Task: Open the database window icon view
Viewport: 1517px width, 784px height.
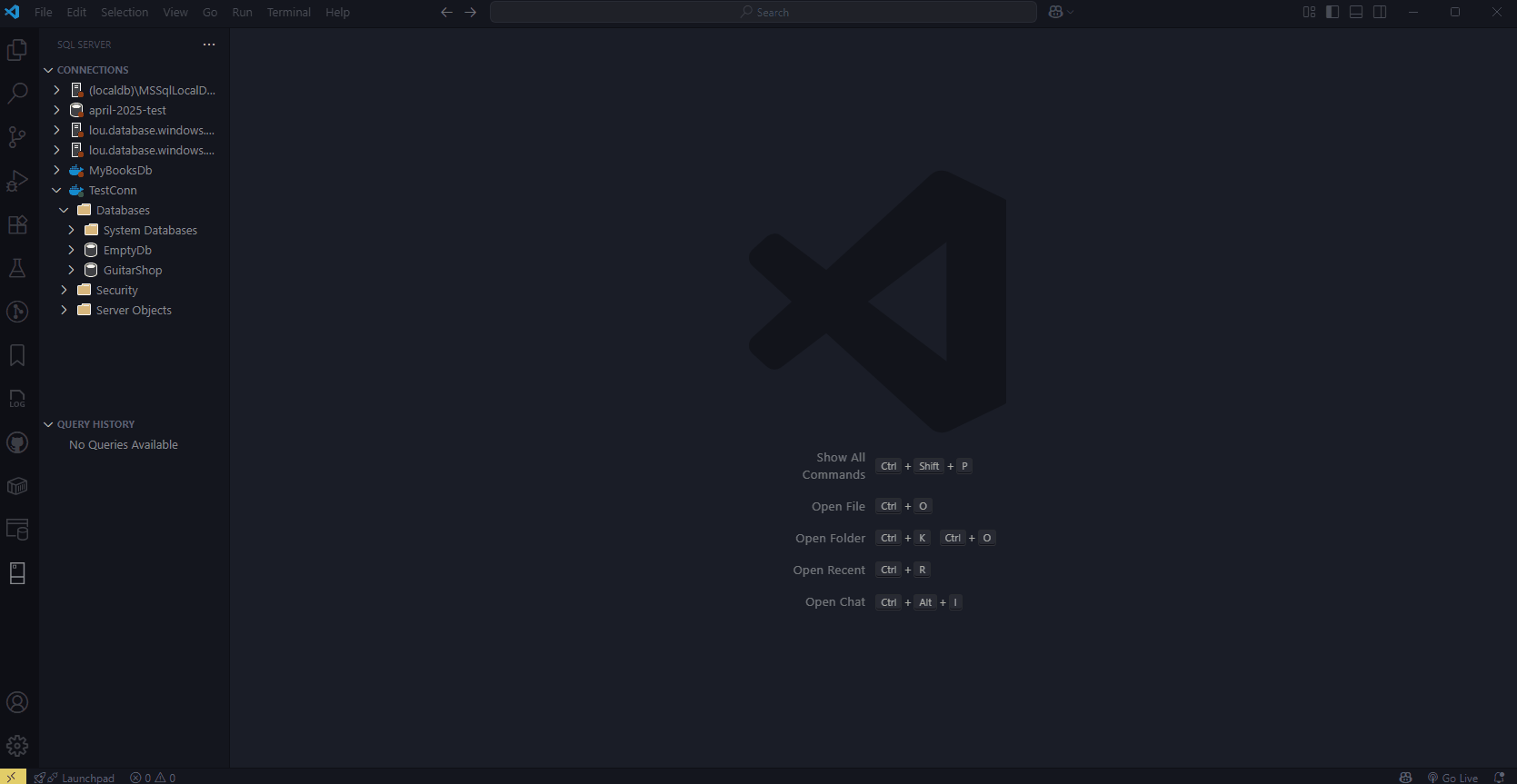Action: pyautogui.click(x=17, y=530)
